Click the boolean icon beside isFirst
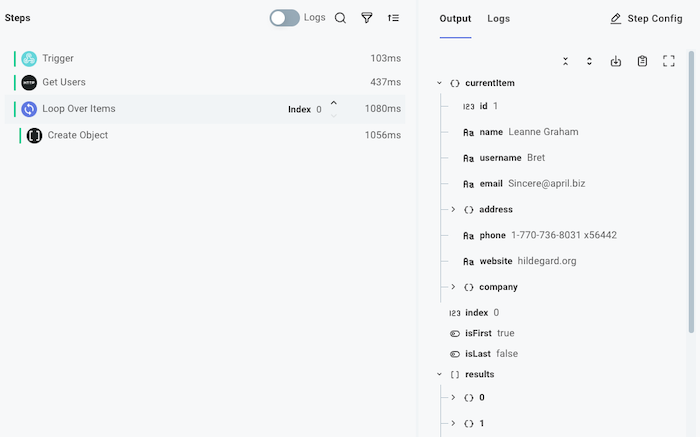The height and width of the screenshot is (437, 700). pyautogui.click(x=454, y=334)
